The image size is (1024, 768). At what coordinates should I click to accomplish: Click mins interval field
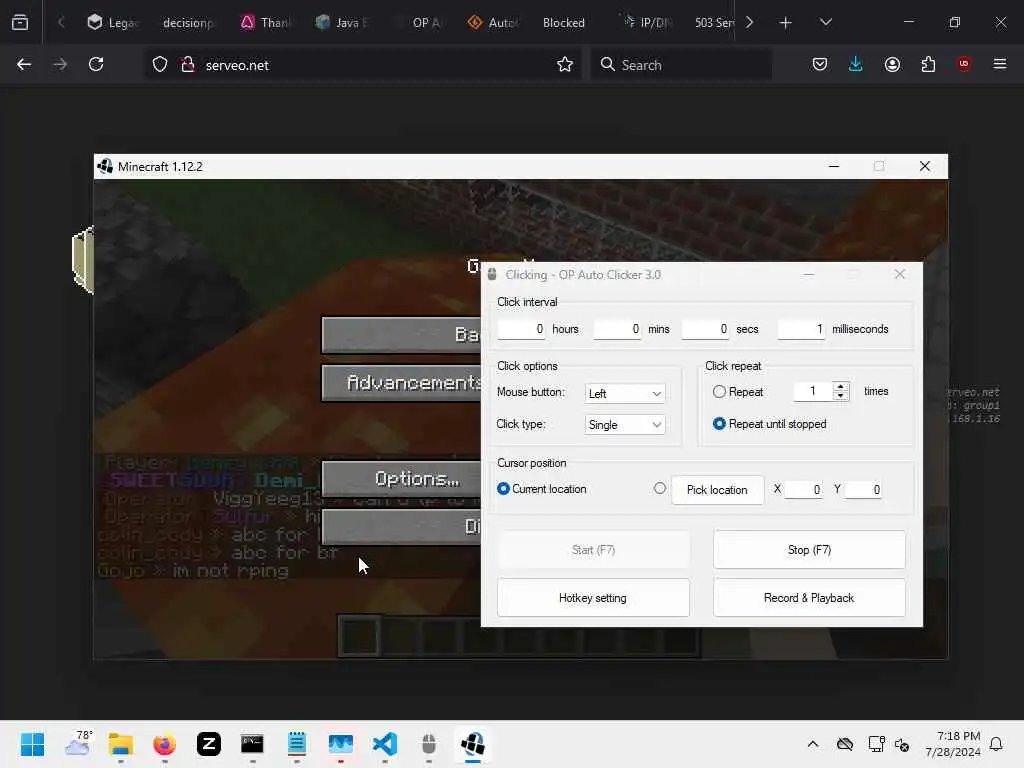[x=617, y=329]
